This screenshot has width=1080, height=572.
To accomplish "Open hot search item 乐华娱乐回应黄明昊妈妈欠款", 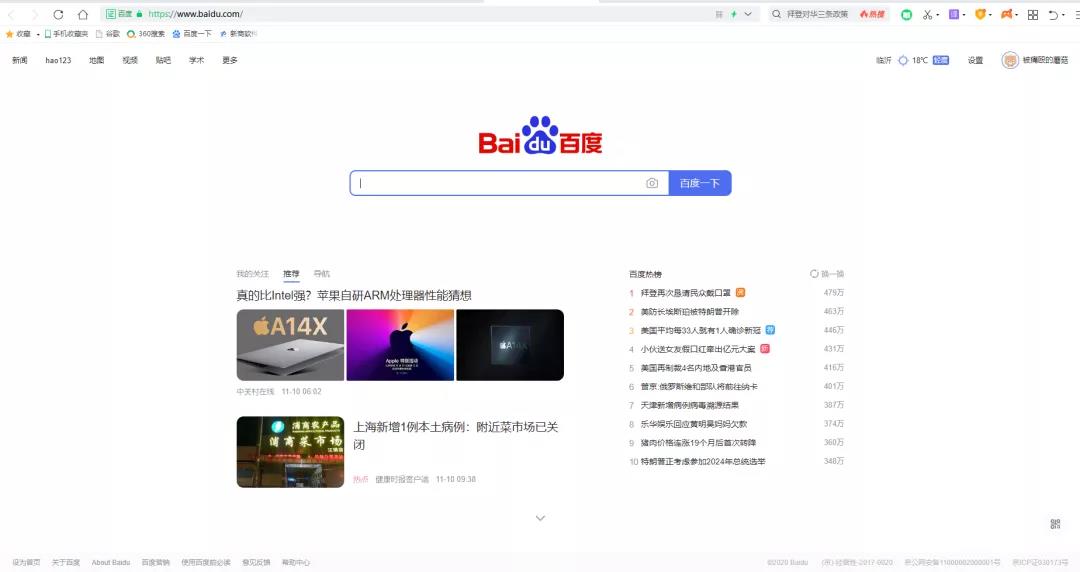I will pyautogui.click(x=694, y=424).
